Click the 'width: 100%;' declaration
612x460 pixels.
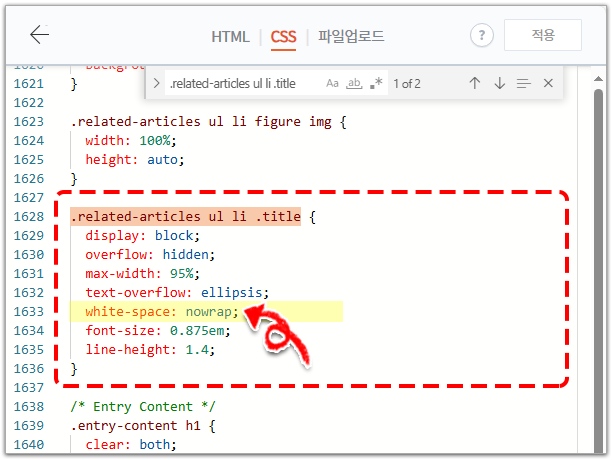131,140
